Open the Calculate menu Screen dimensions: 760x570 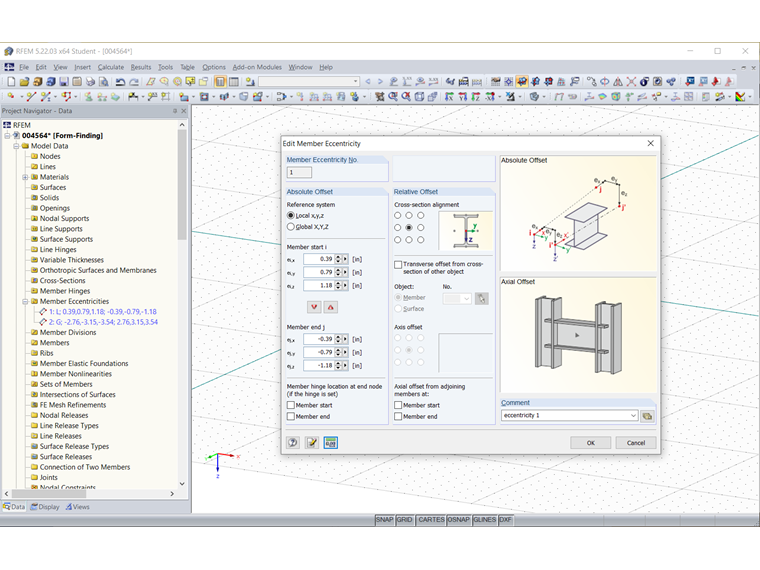111,67
